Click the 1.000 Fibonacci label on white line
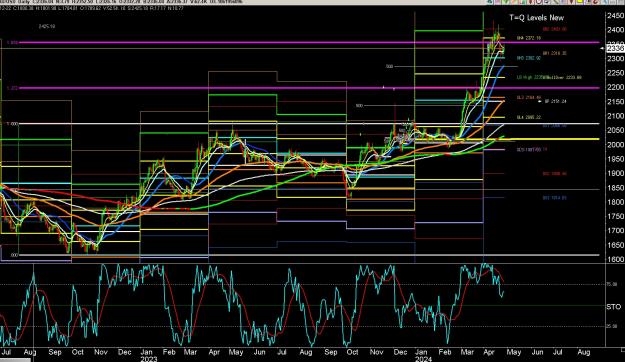625x362 pixels. coord(12,124)
